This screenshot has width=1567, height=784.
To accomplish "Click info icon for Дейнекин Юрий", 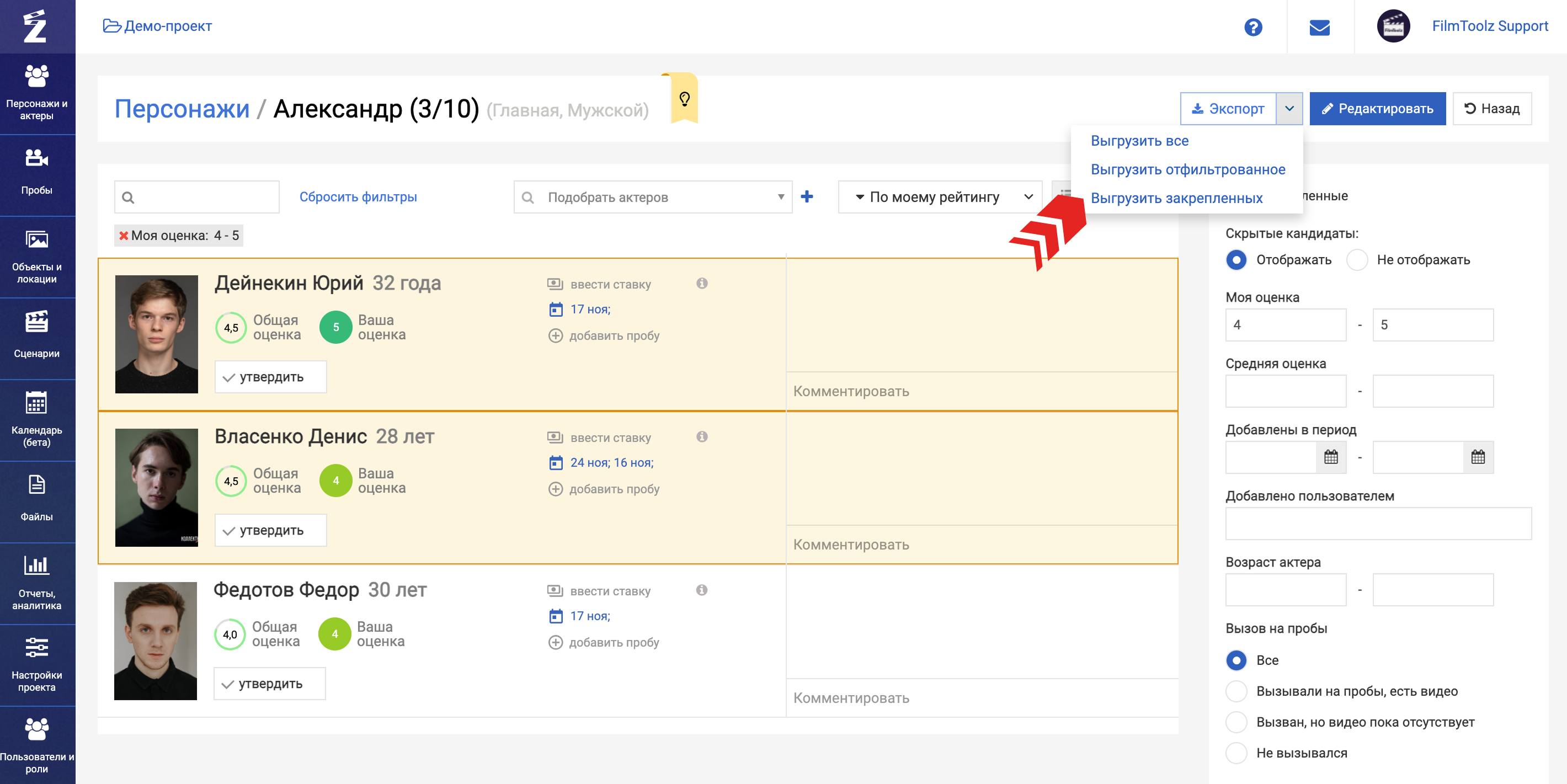I will pyautogui.click(x=701, y=284).
